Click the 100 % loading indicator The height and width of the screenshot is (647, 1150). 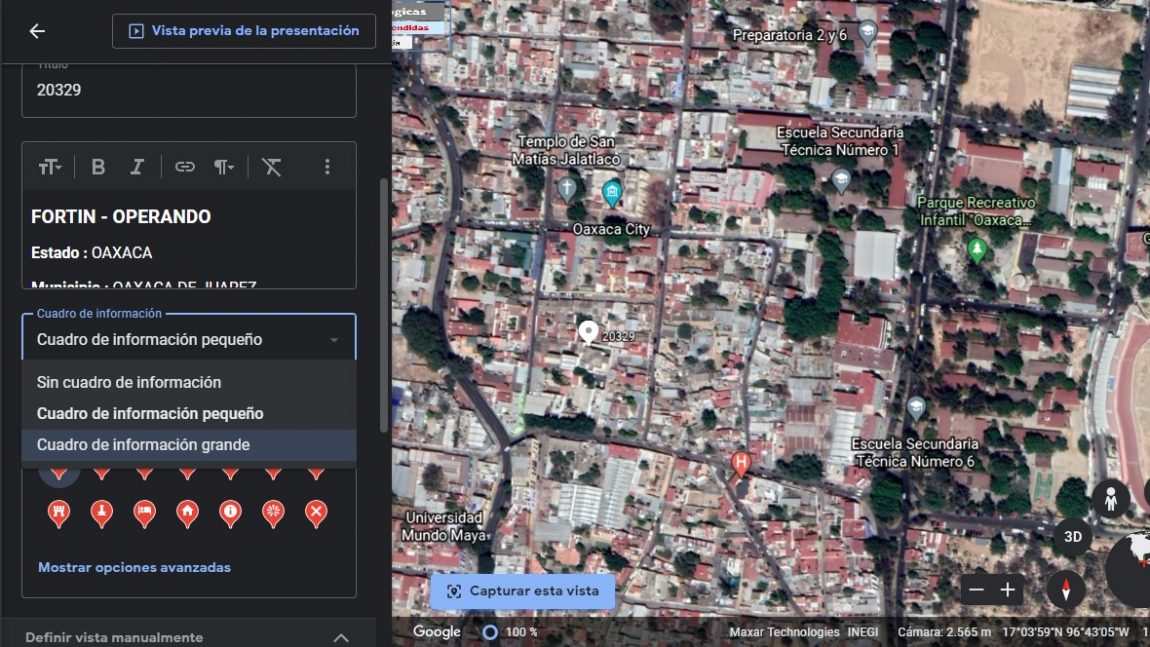pos(510,632)
